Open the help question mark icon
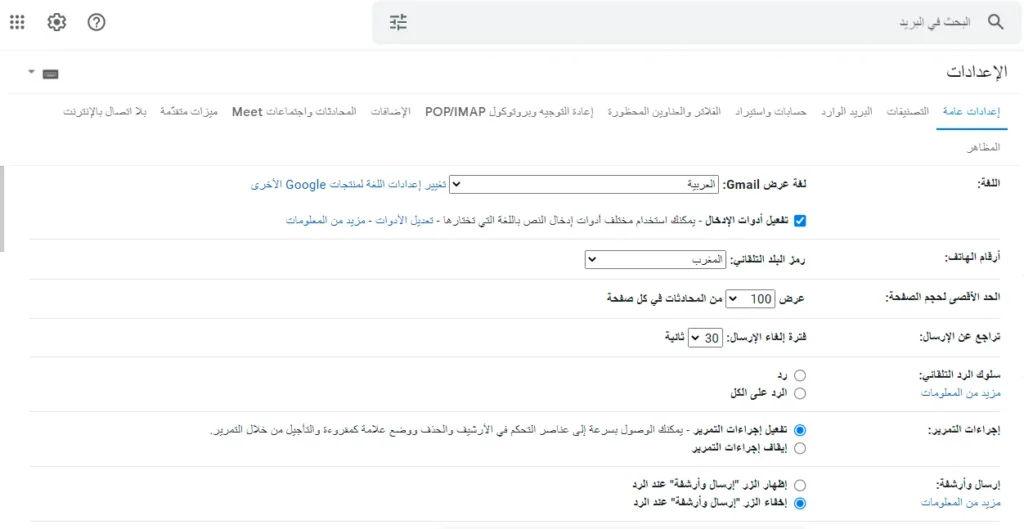This screenshot has height=529, width=1024. [x=96, y=23]
